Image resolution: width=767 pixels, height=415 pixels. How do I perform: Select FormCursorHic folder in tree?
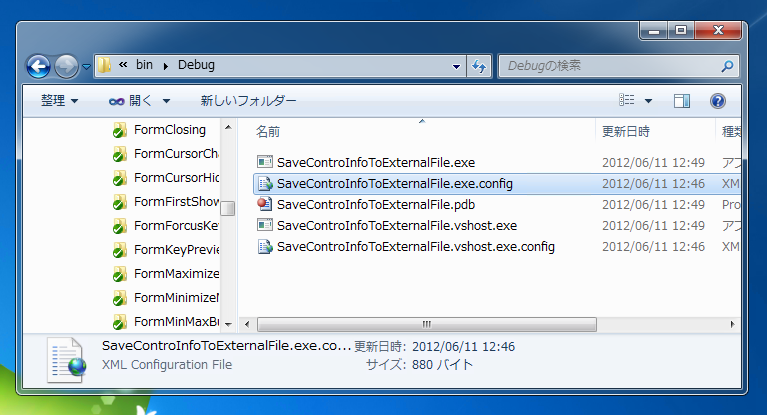pyautogui.click(x=177, y=178)
